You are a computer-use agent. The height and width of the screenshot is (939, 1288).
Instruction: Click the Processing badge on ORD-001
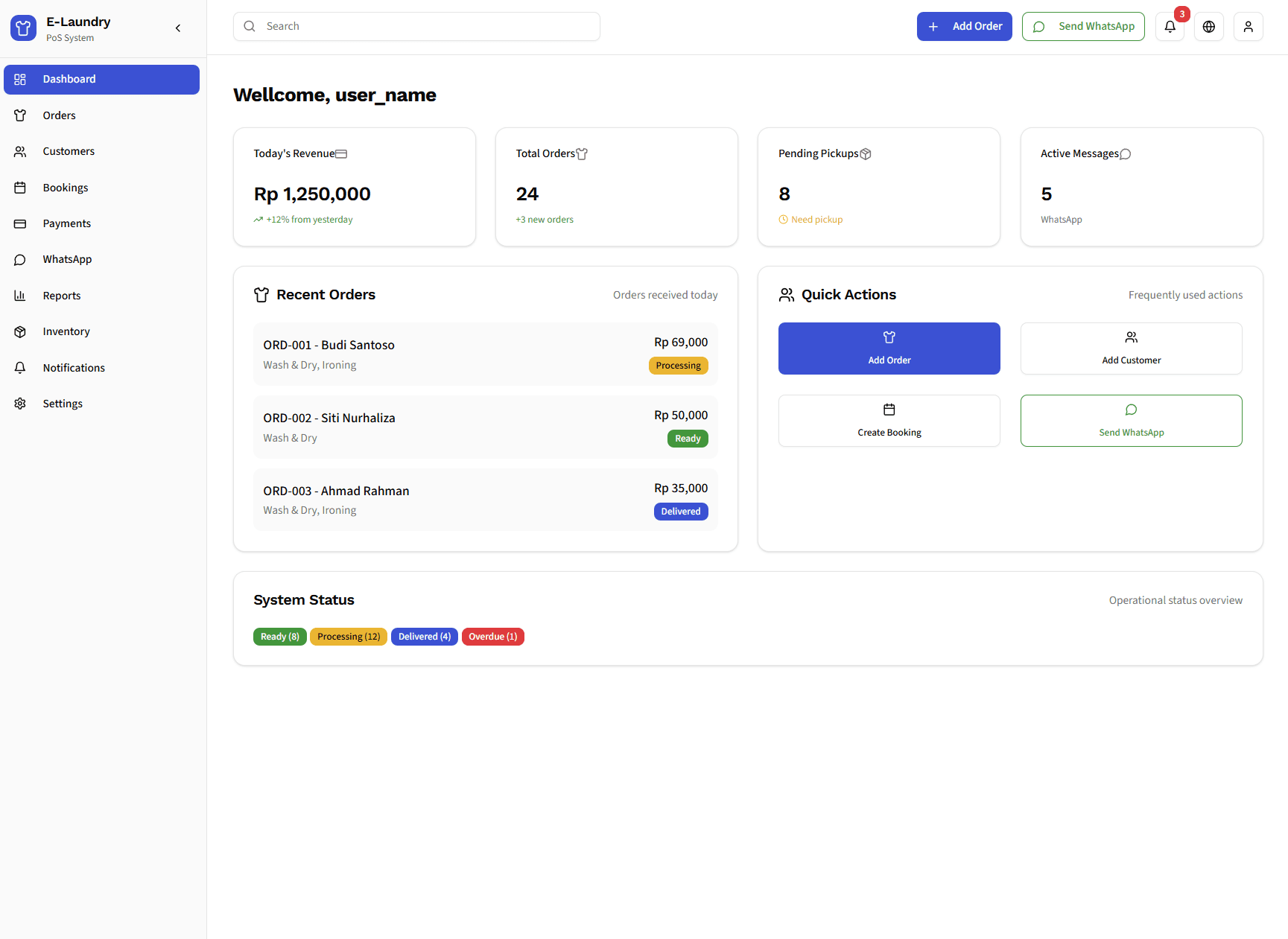pyautogui.click(x=679, y=366)
